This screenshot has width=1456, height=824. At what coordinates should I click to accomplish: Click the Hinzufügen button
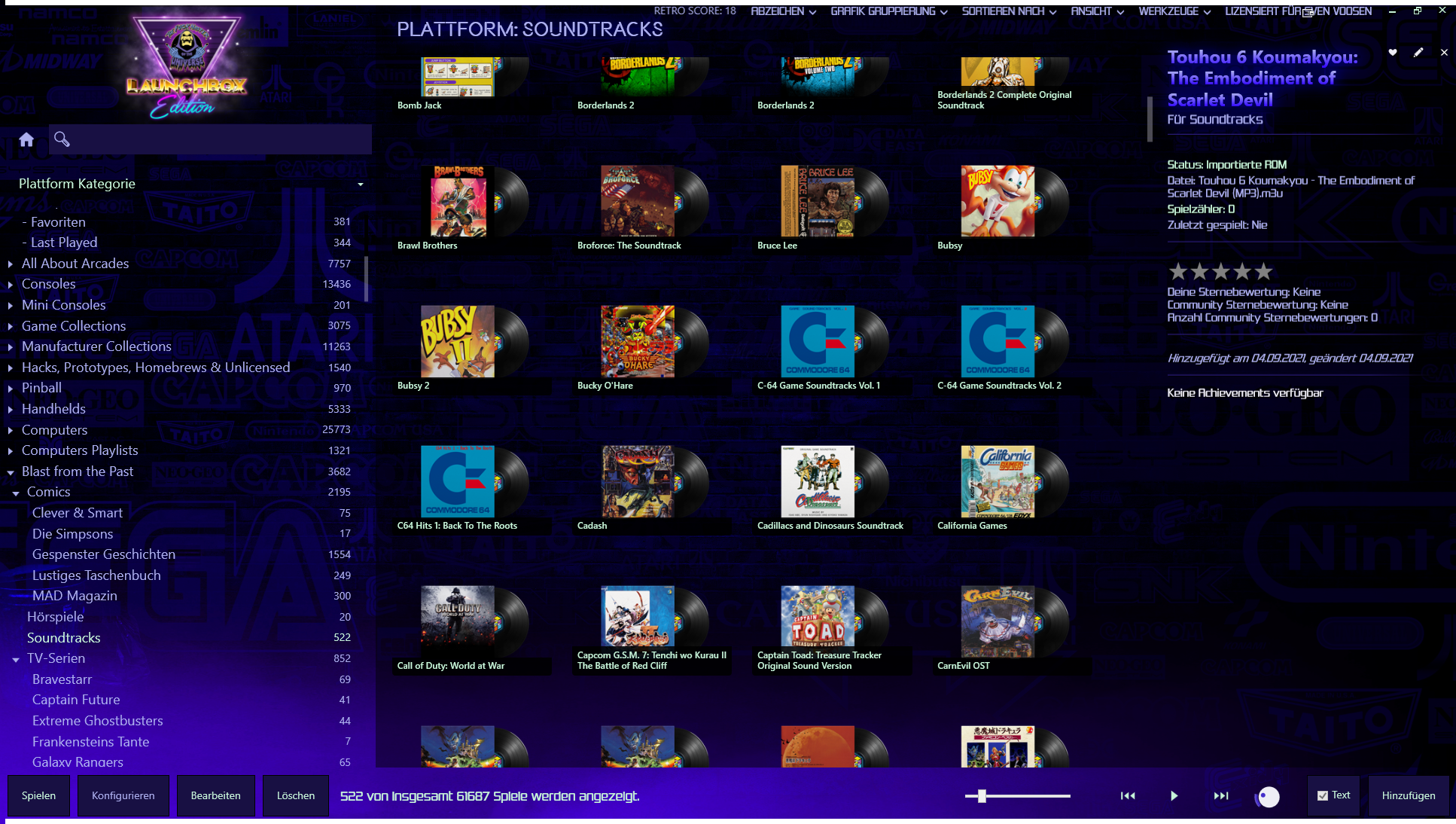pyautogui.click(x=1409, y=795)
